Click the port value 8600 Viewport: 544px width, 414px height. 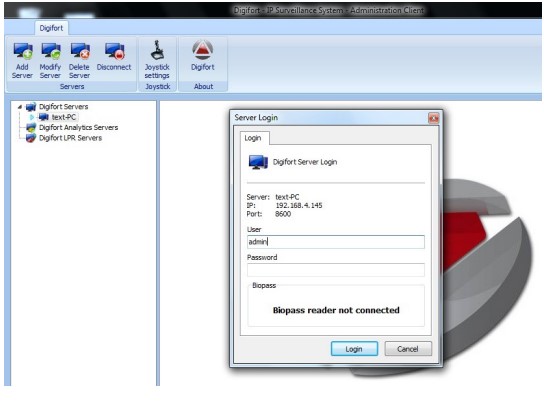tap(283, 214)
